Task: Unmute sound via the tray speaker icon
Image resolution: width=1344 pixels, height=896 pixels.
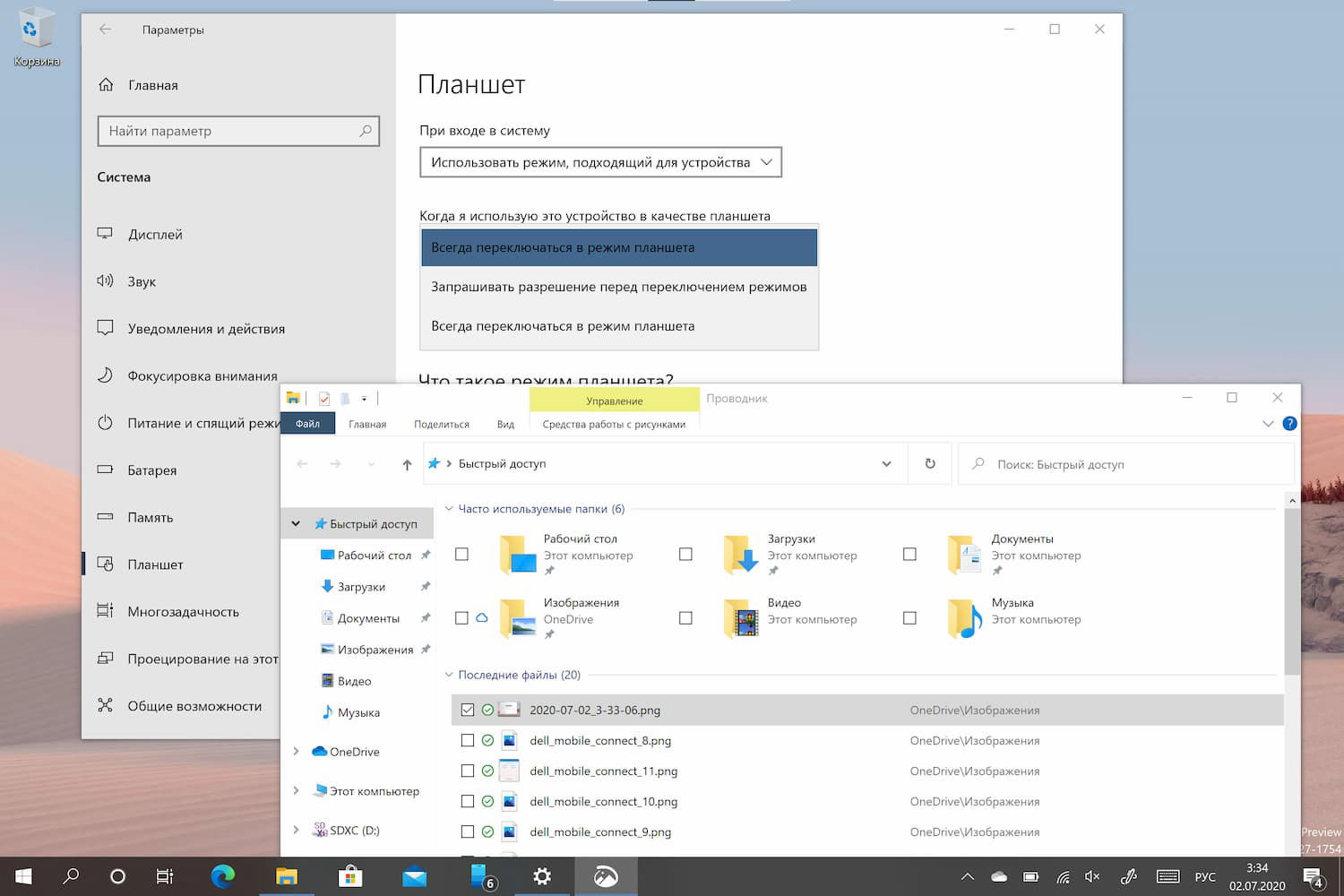Action: (x=1093, y=876)
